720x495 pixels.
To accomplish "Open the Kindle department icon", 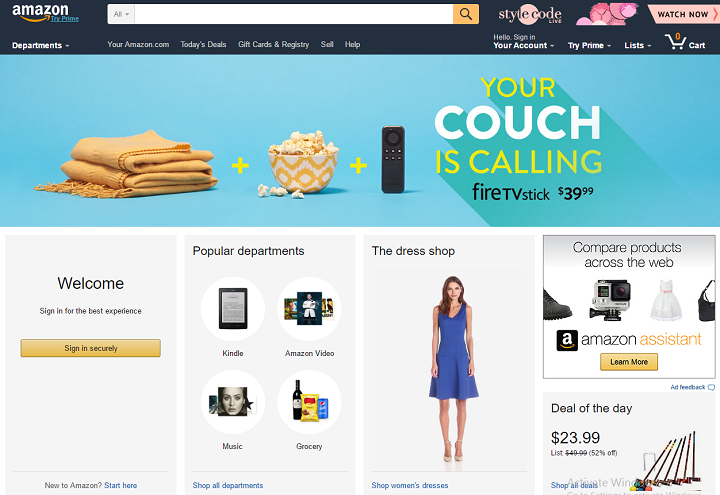I will point(233,309).
